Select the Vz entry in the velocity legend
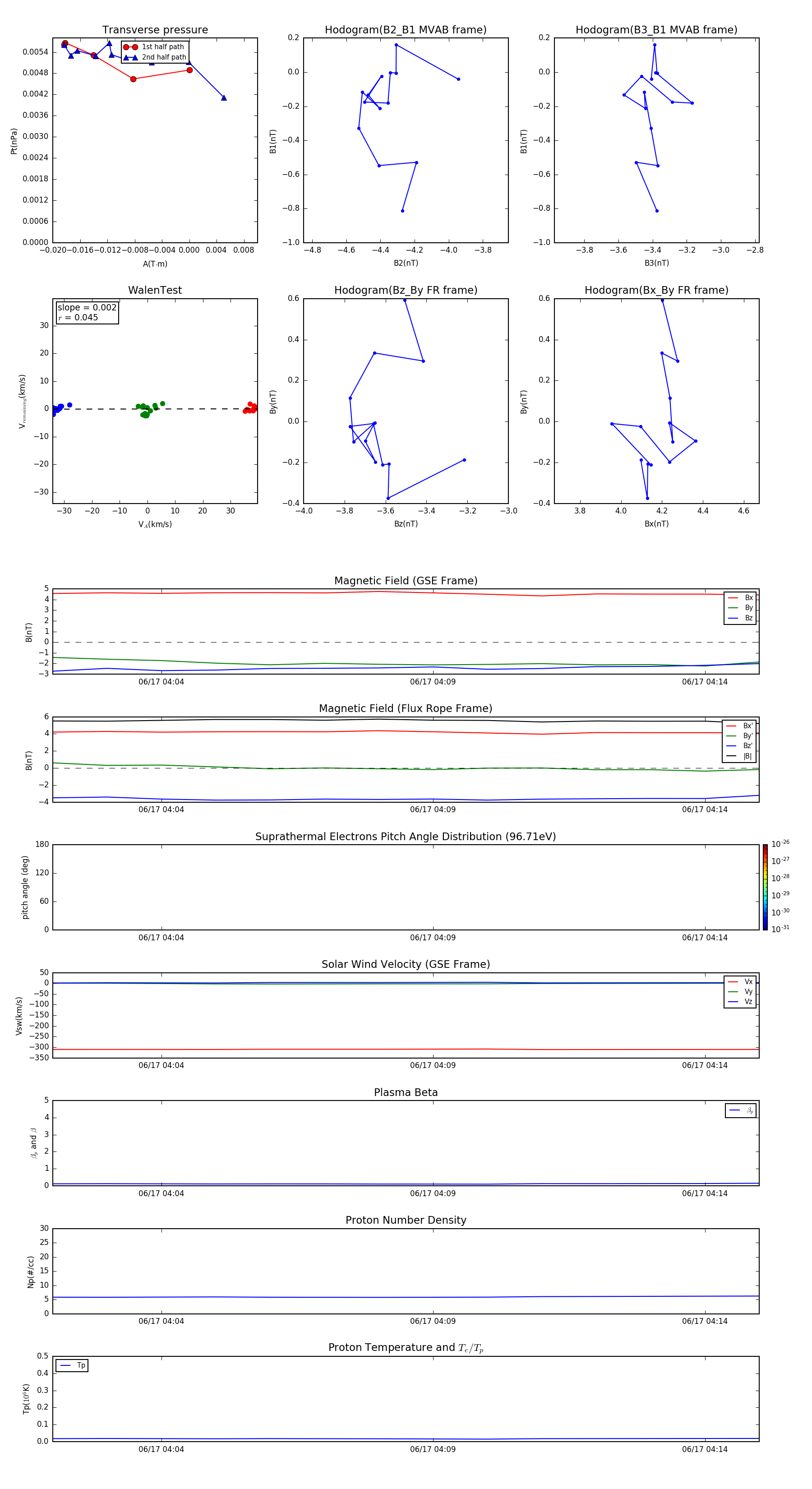Image resolution: width=812 pixels, height=1489 pixels. point(740,1002)
